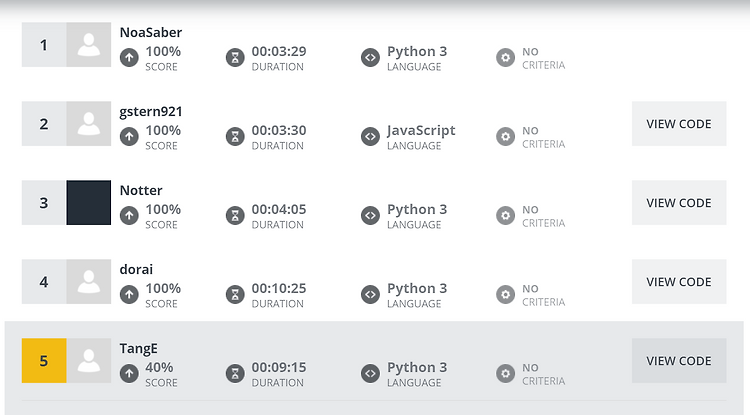View code for TangE's 40% solution
Image resolution: width=750 pixels, height=415 pixels.
[679, 361]
